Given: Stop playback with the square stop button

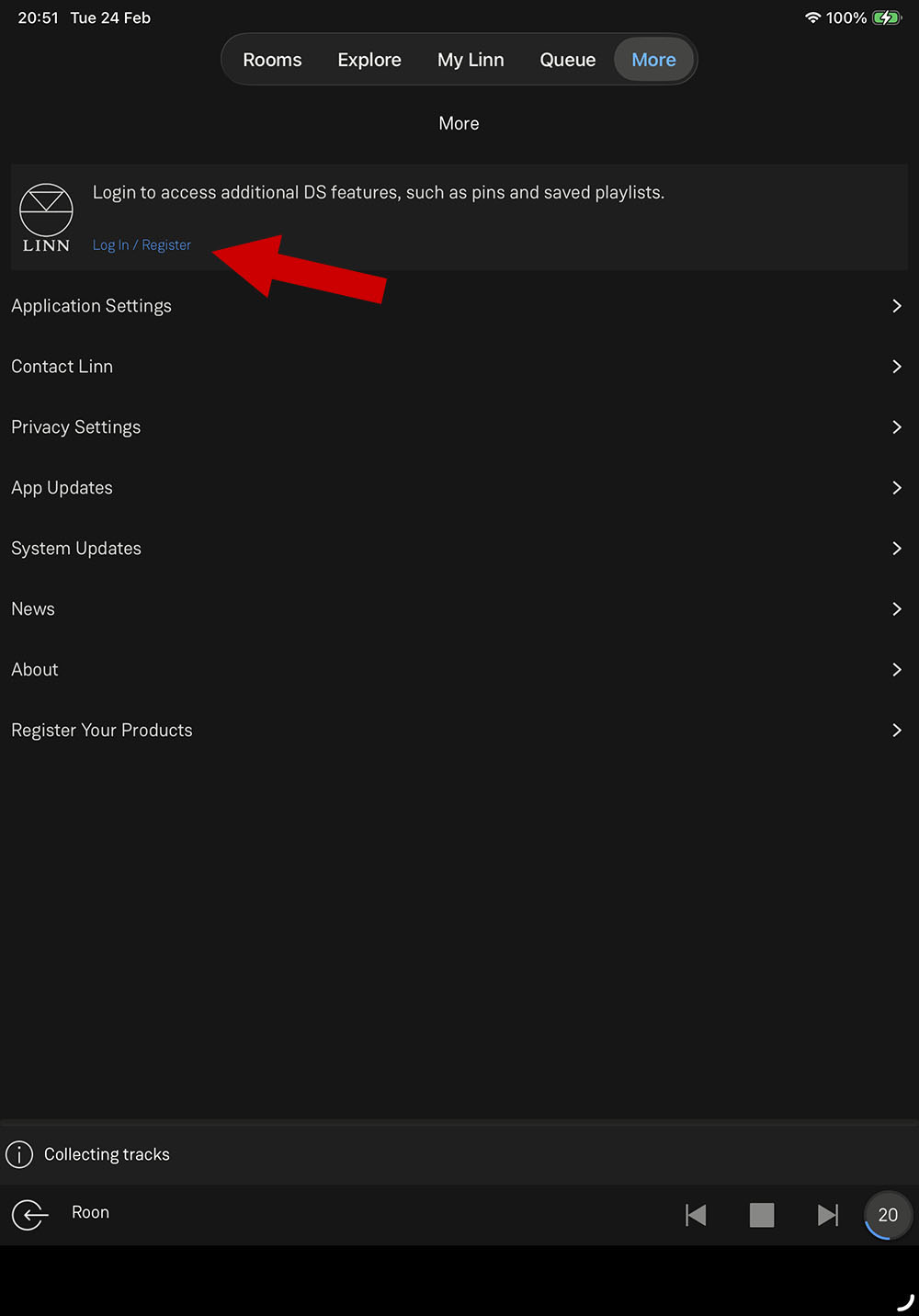Looking at the screenshot, I should point(761,1215).
